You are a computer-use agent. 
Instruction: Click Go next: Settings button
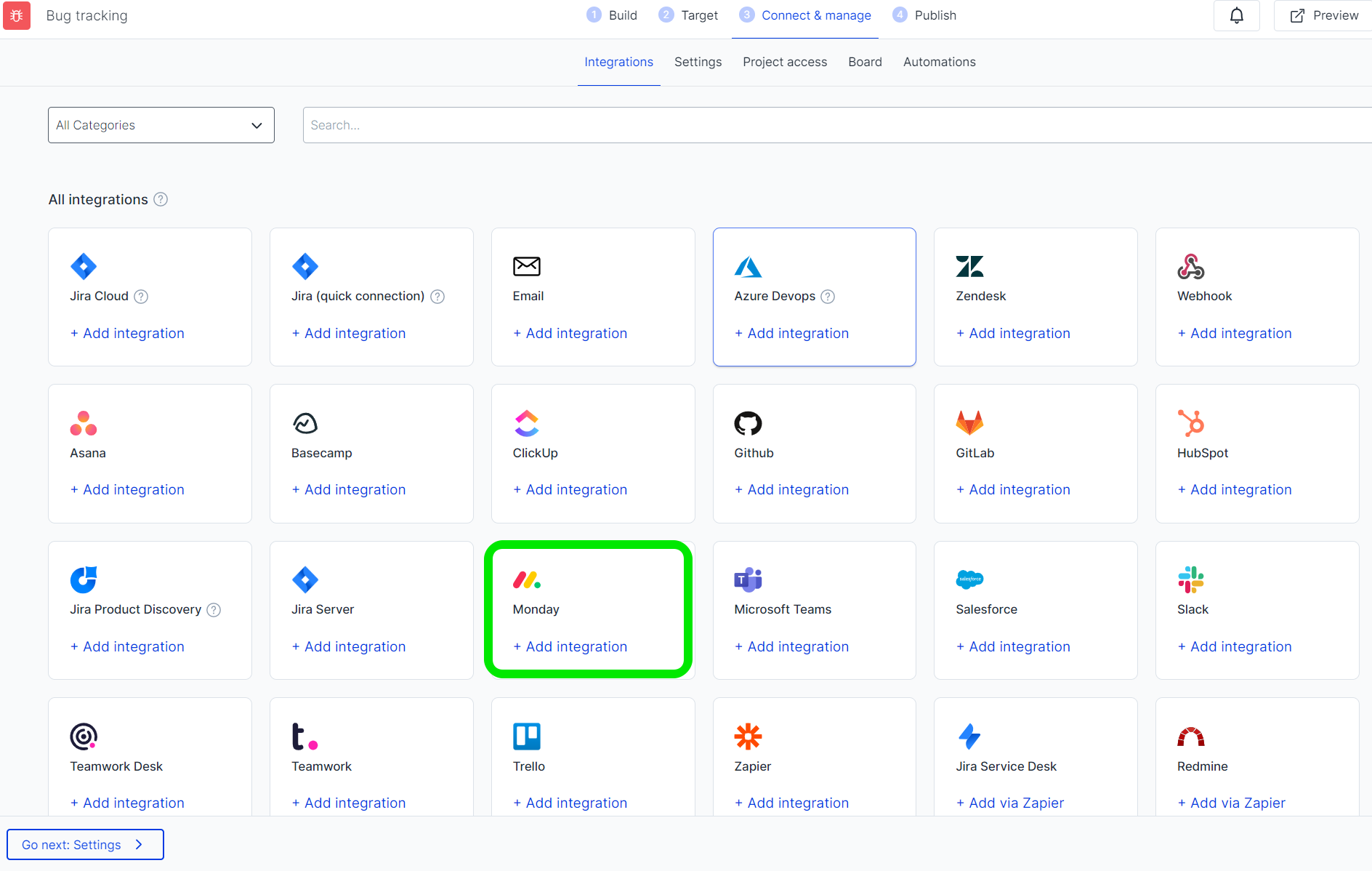85,845
